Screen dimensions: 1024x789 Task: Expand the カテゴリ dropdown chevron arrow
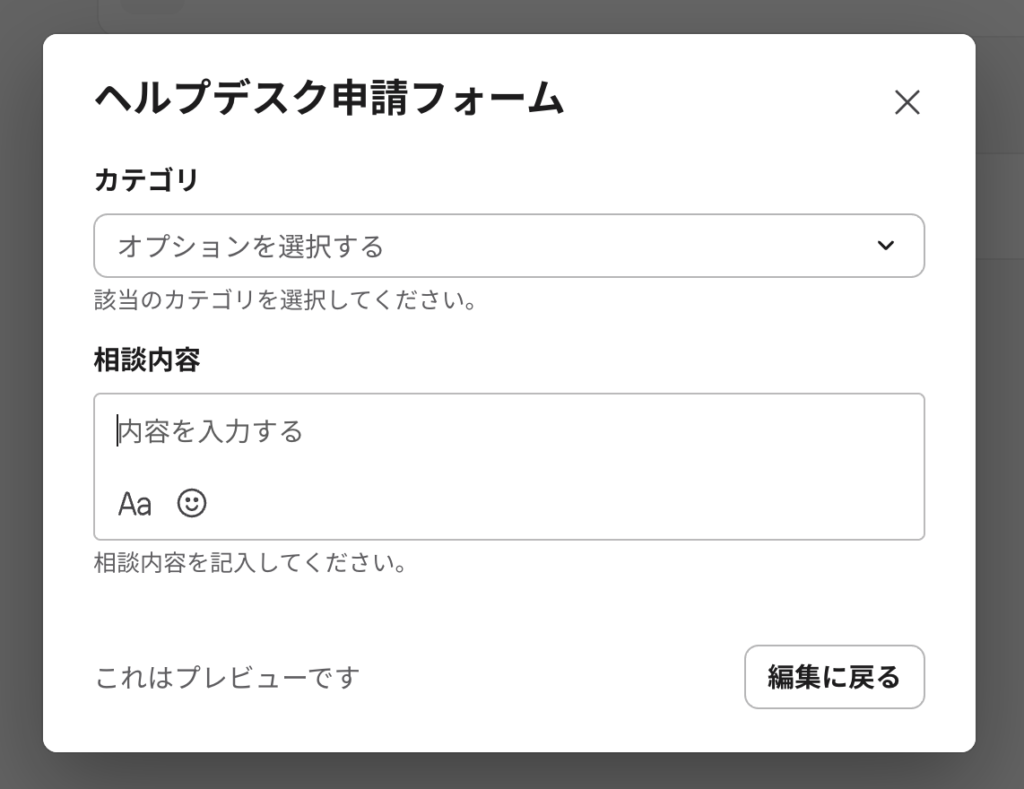pos(885,246)
